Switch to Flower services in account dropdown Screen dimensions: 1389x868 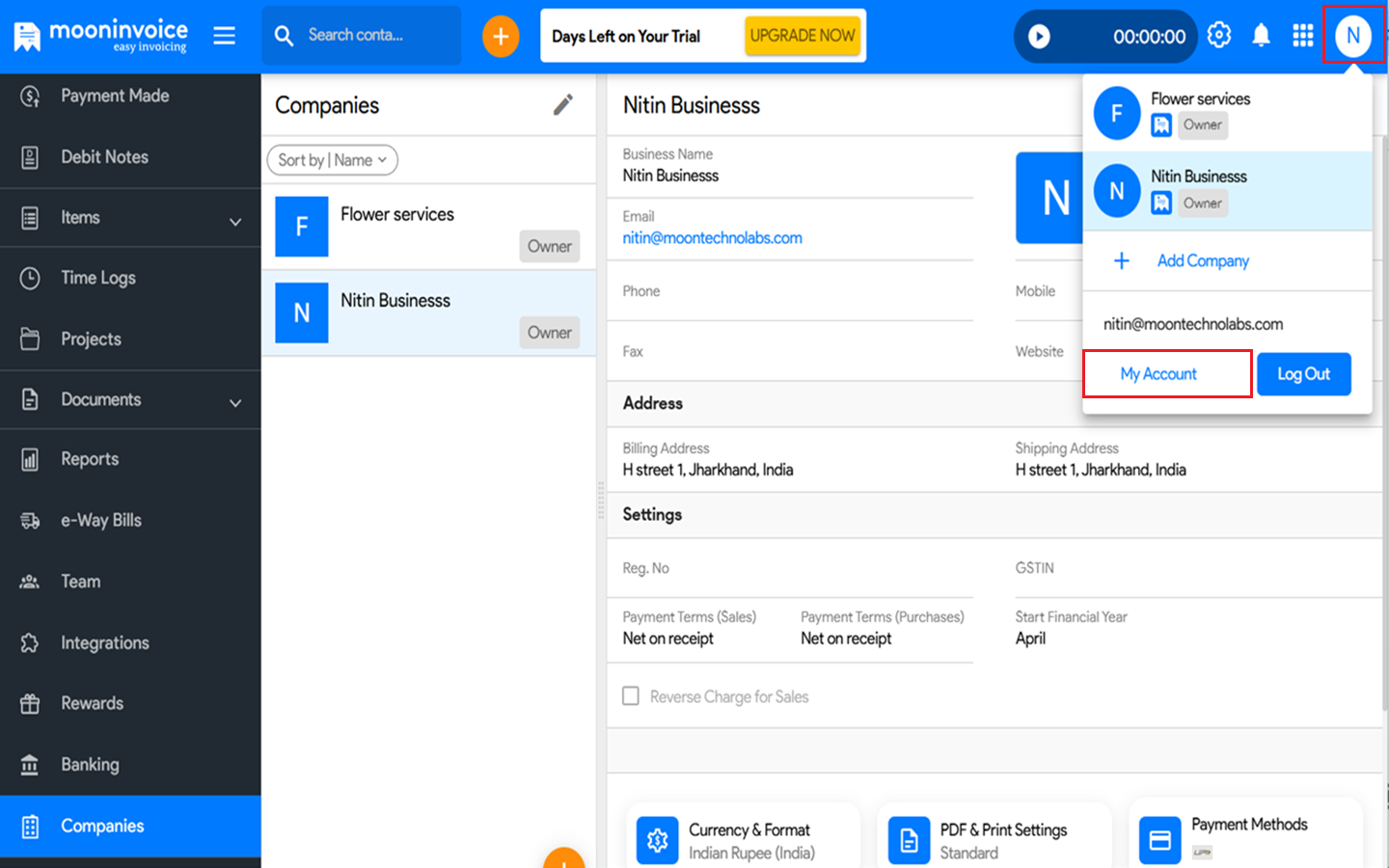tap(1228, 113)
